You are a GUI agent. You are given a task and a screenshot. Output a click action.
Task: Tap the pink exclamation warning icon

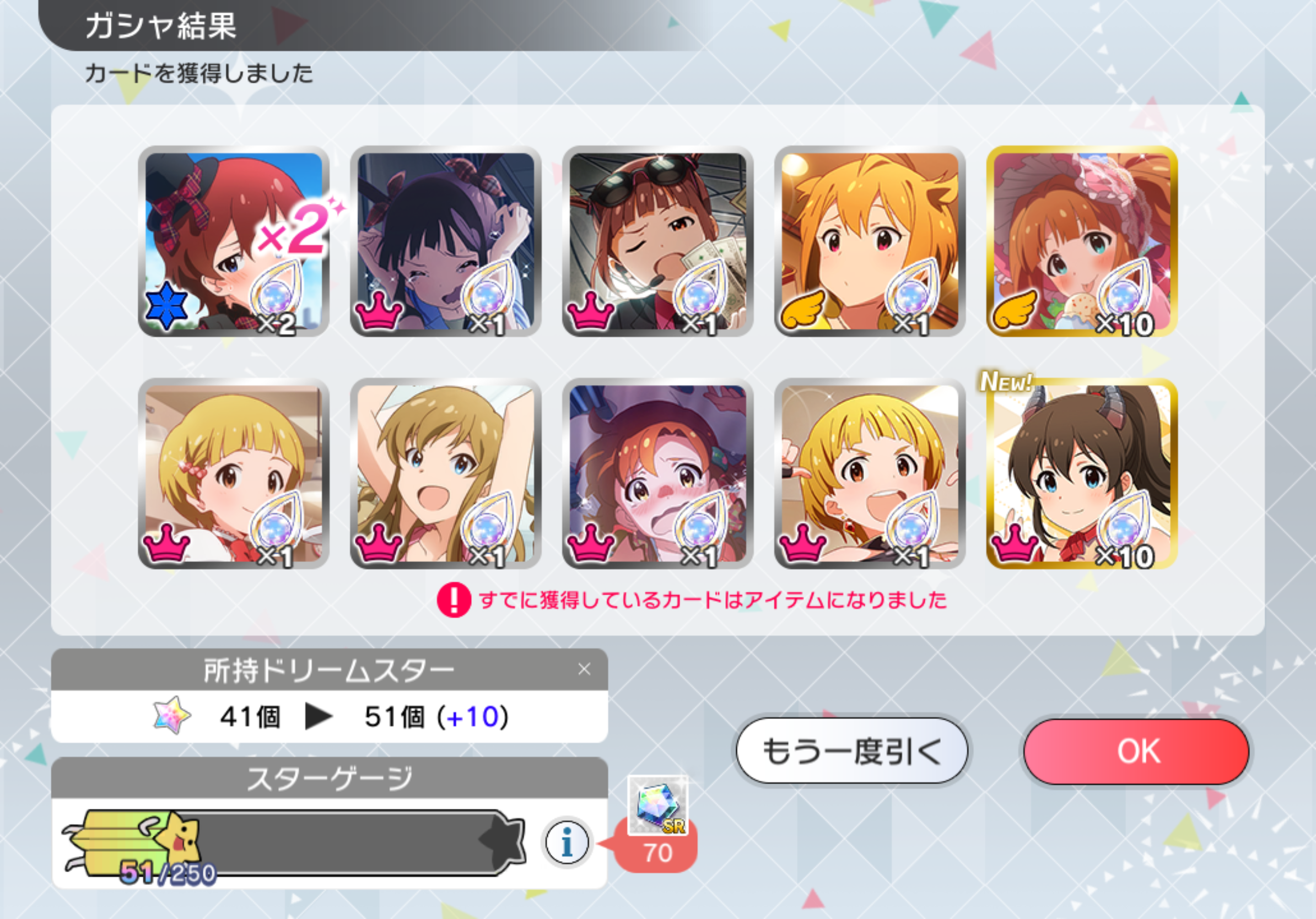(x=454, y=600)
